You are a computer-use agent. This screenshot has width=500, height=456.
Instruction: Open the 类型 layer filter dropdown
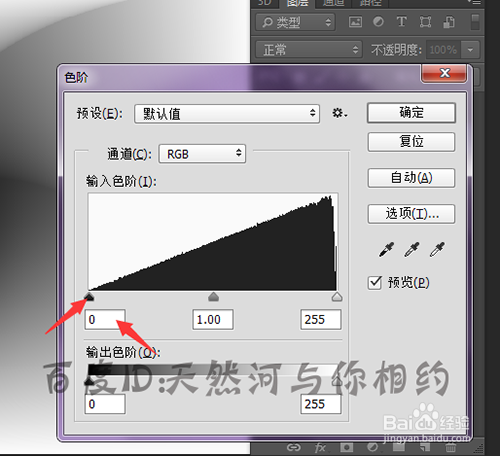coord(296,22)
